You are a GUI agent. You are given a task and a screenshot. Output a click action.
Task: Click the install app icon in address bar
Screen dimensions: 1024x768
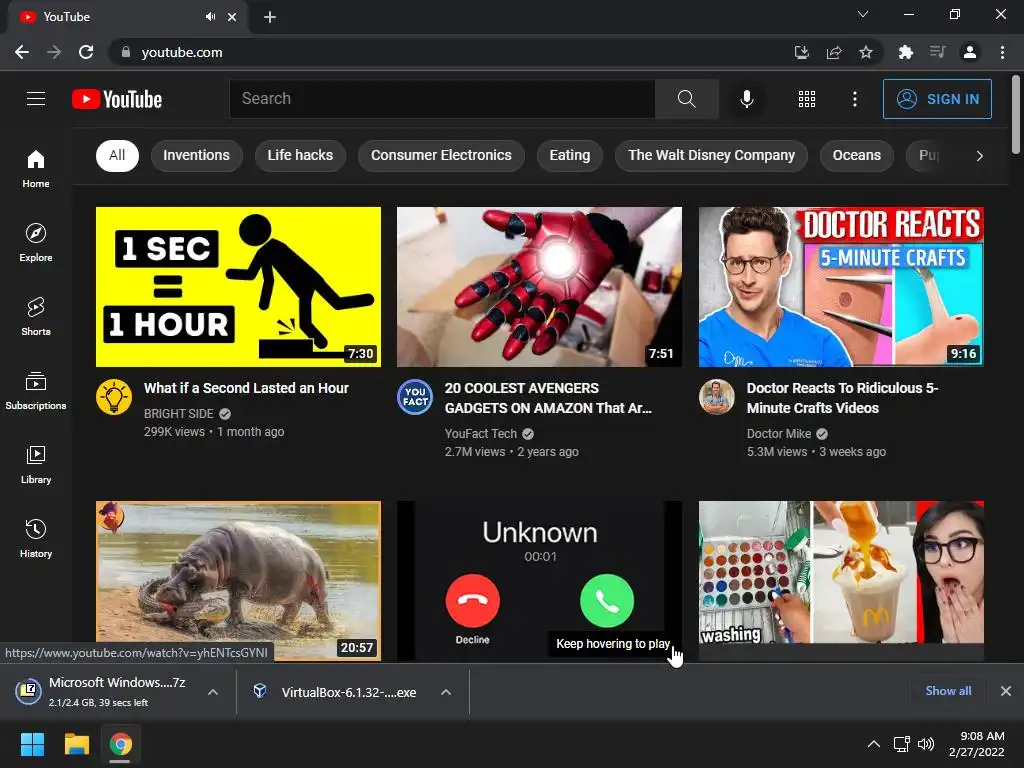801,52
